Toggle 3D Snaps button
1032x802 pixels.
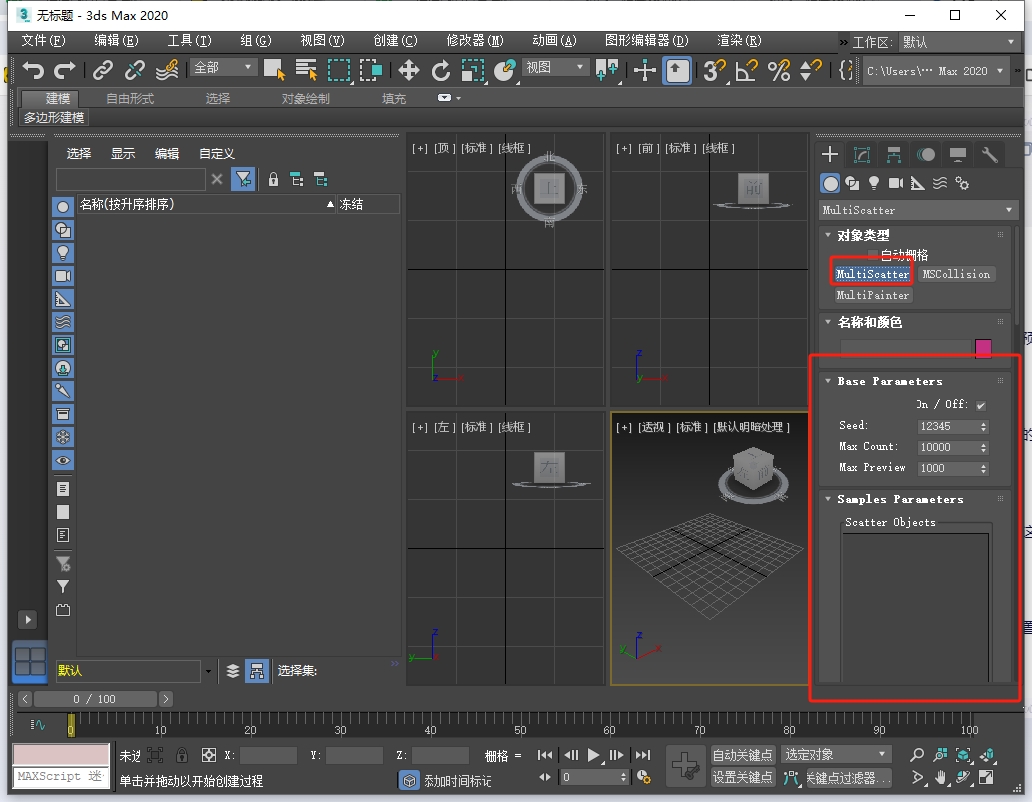[714, 70]
